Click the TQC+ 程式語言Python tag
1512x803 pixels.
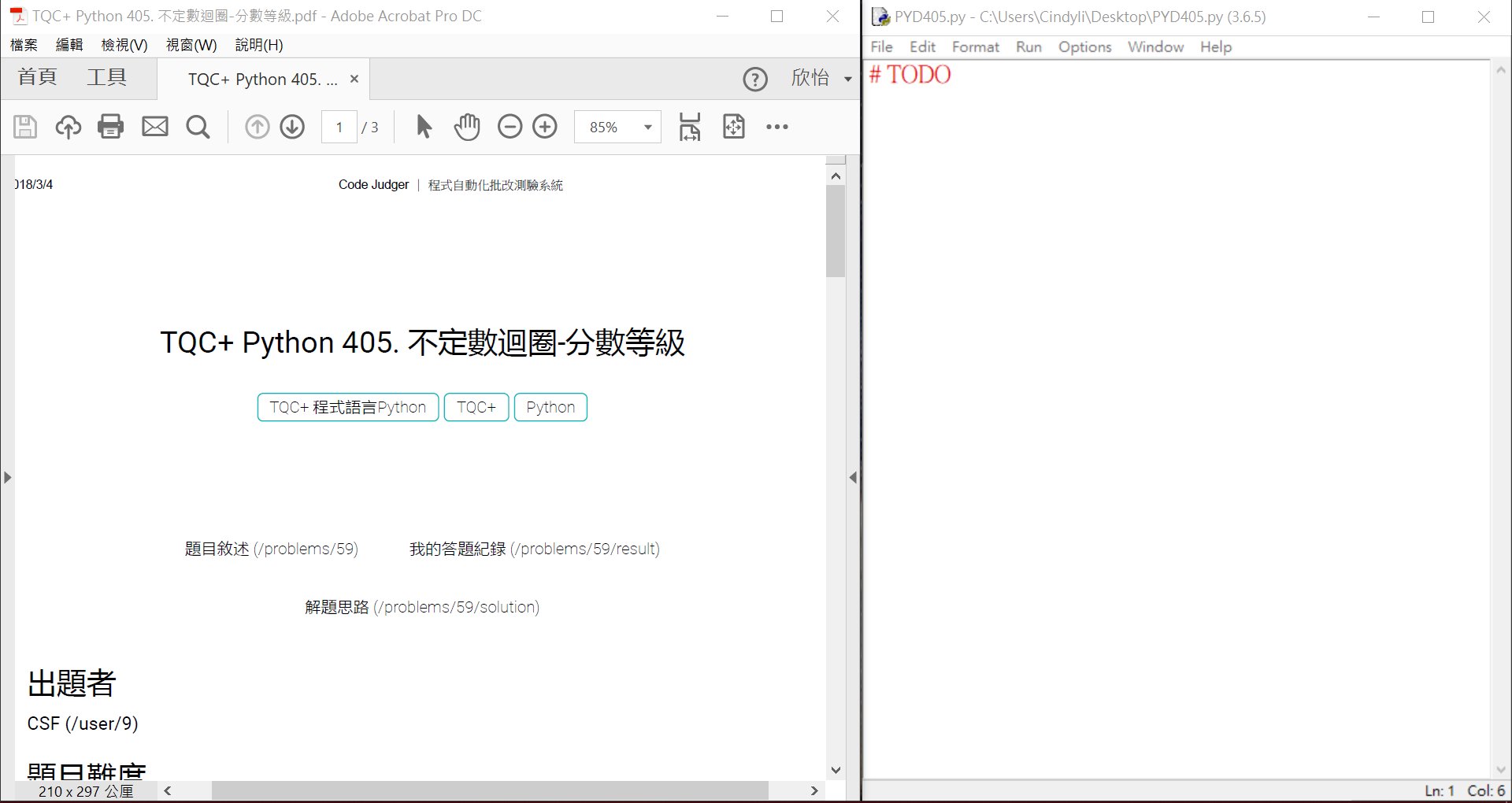pos(348,407)
